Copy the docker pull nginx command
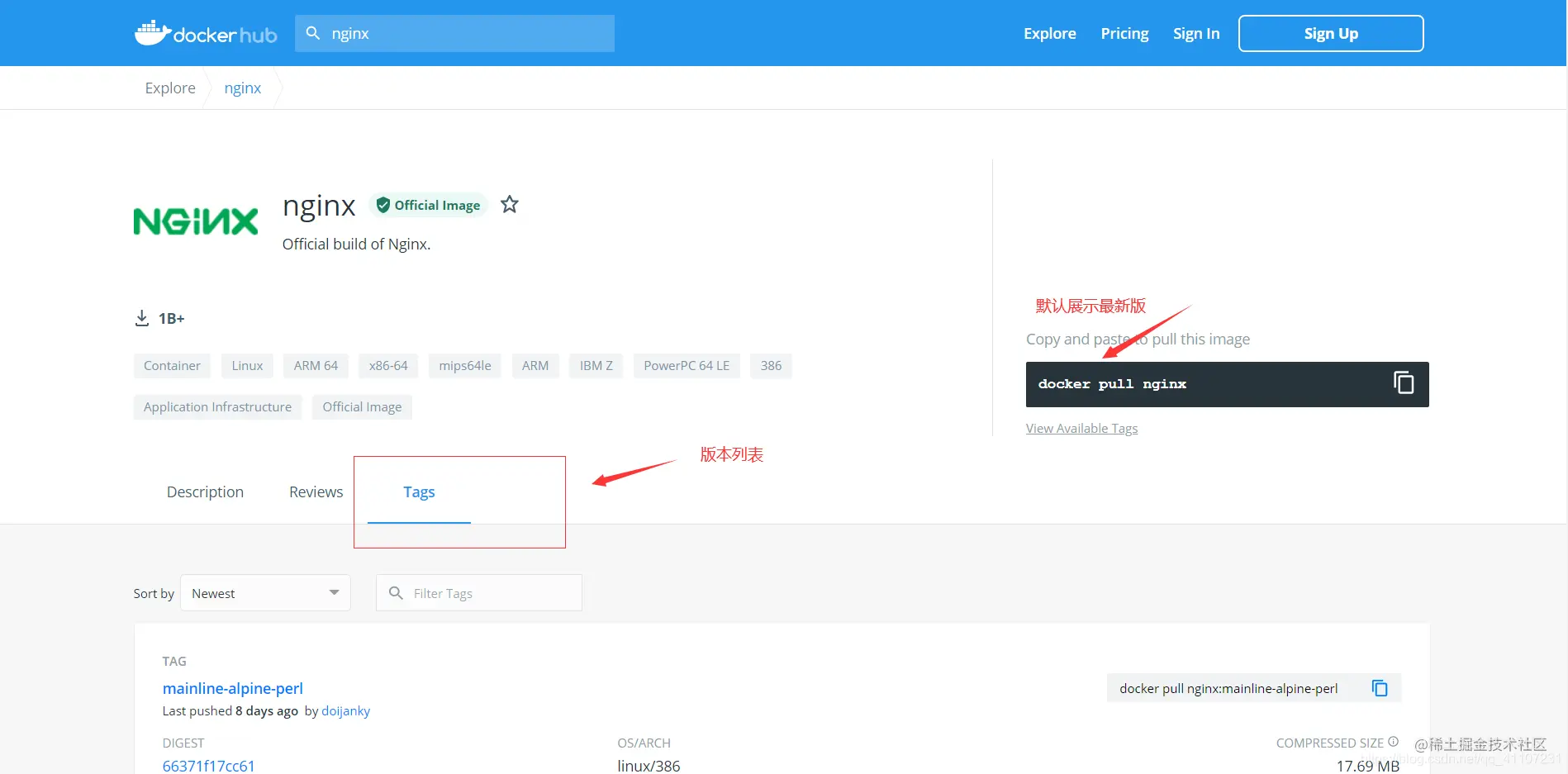Screen dimensions: 1568x774 (1404, 383)
